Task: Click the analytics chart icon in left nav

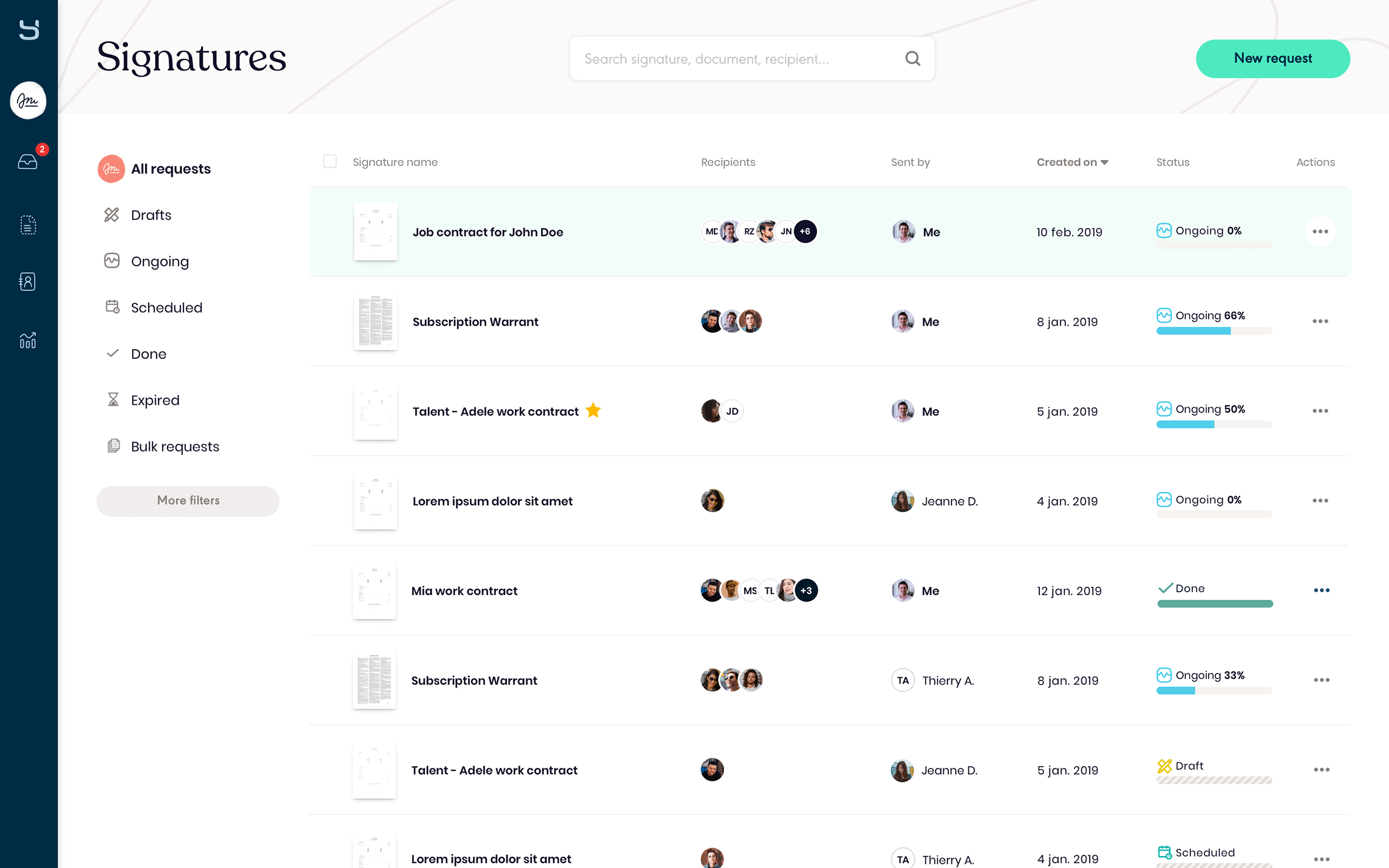Action: (28, 339)
